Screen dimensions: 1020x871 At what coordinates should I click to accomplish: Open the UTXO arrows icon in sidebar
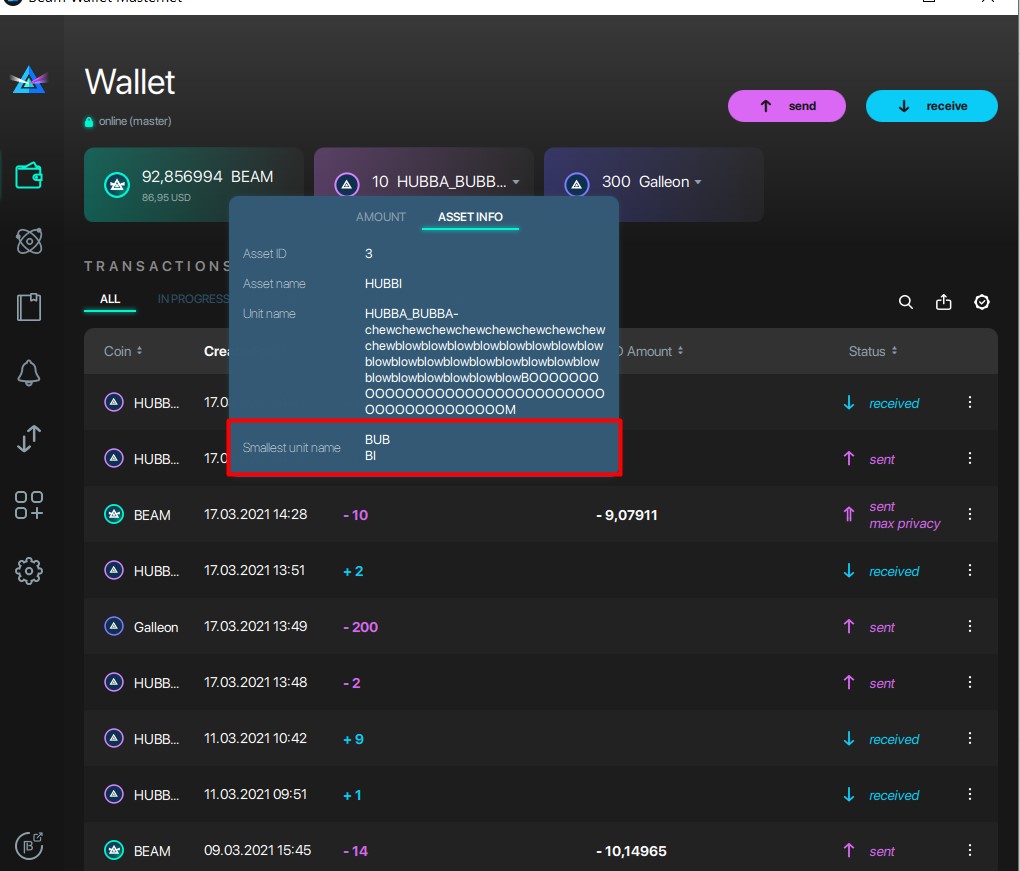point(29,438)
